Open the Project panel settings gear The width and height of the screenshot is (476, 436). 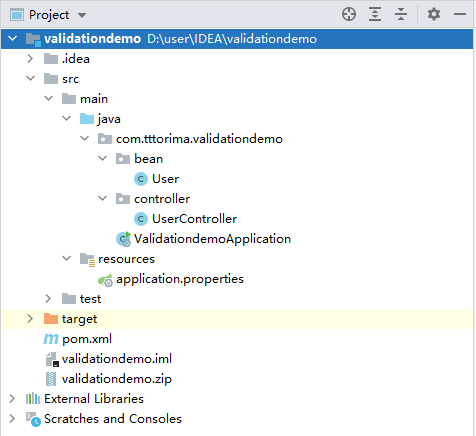[434, 14]
